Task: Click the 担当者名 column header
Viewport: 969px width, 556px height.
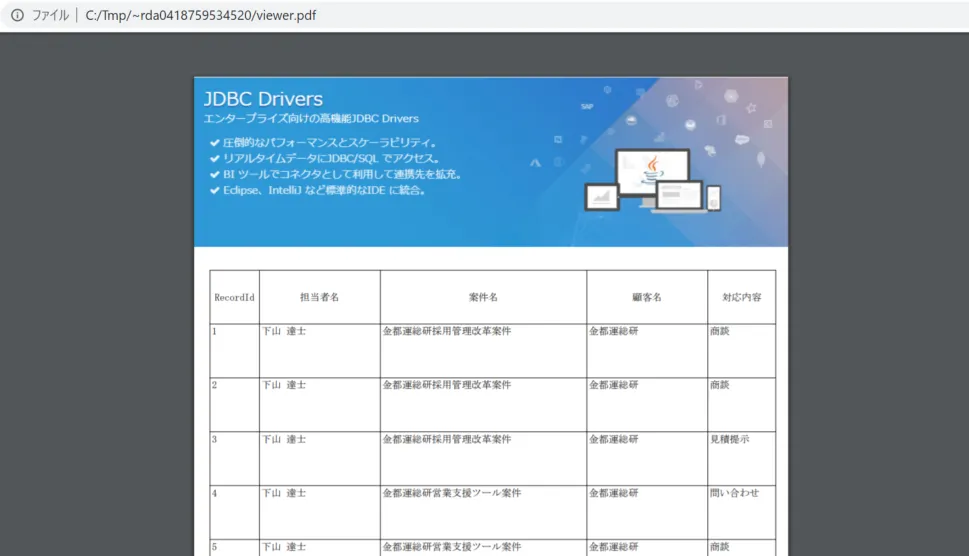Action: pyautogui.click(x=319, y=298)
